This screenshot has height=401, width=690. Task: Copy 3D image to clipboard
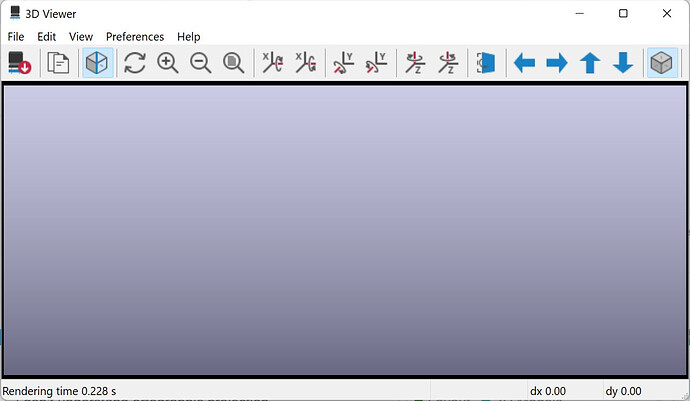pos(58,63)
